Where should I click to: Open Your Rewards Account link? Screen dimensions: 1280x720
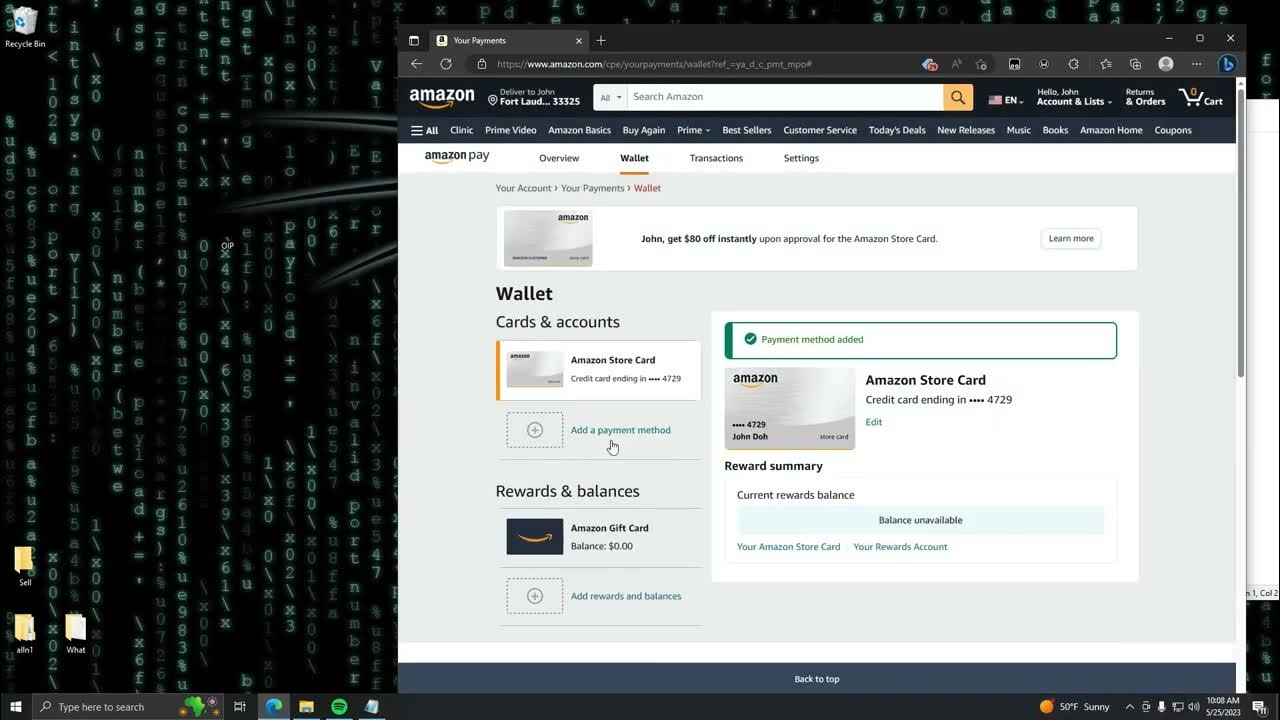(900, 547)
